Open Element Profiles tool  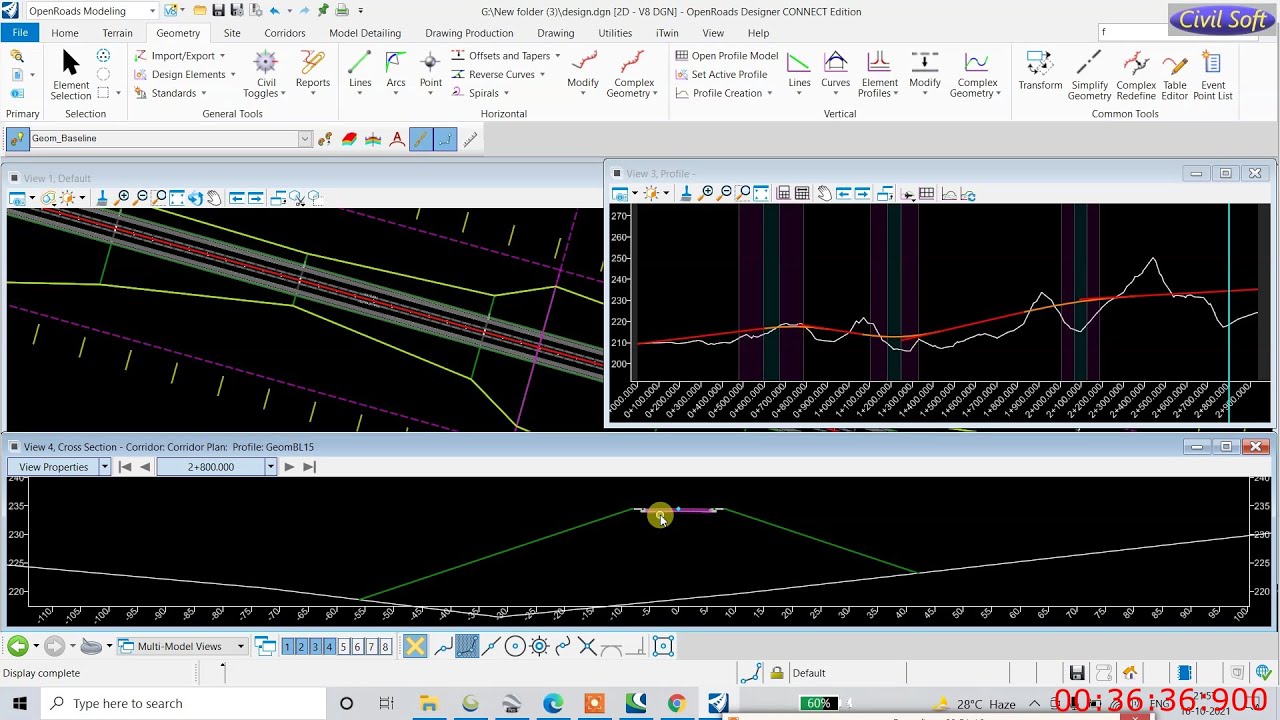(x=879, y=75)
